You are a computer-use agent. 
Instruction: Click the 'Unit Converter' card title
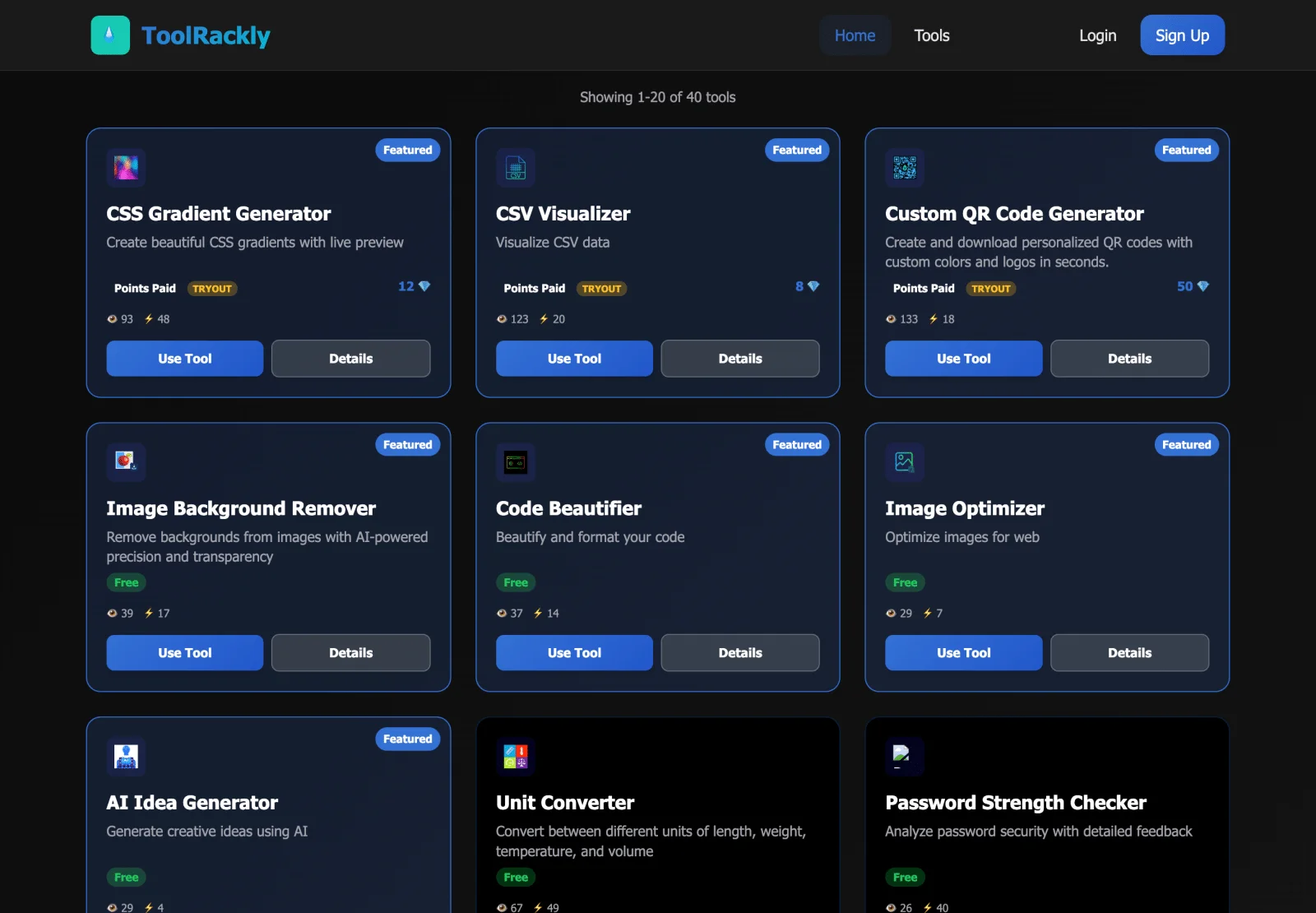(x=565, y=803)
